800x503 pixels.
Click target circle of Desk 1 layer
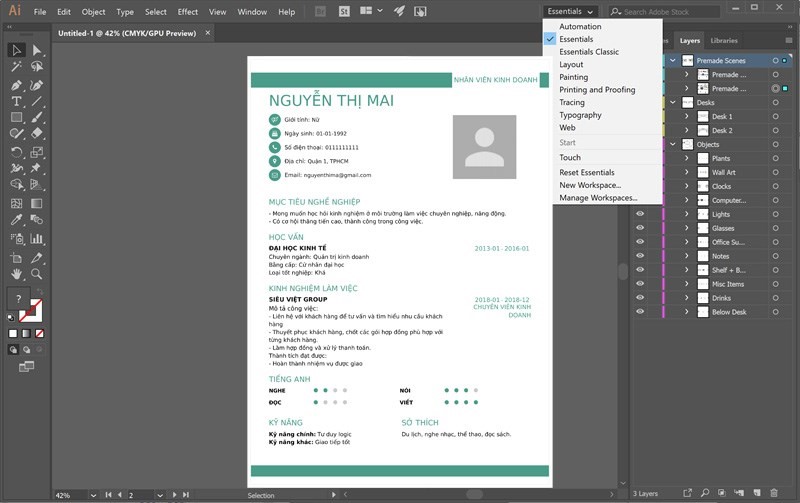(x=776, y=116)
